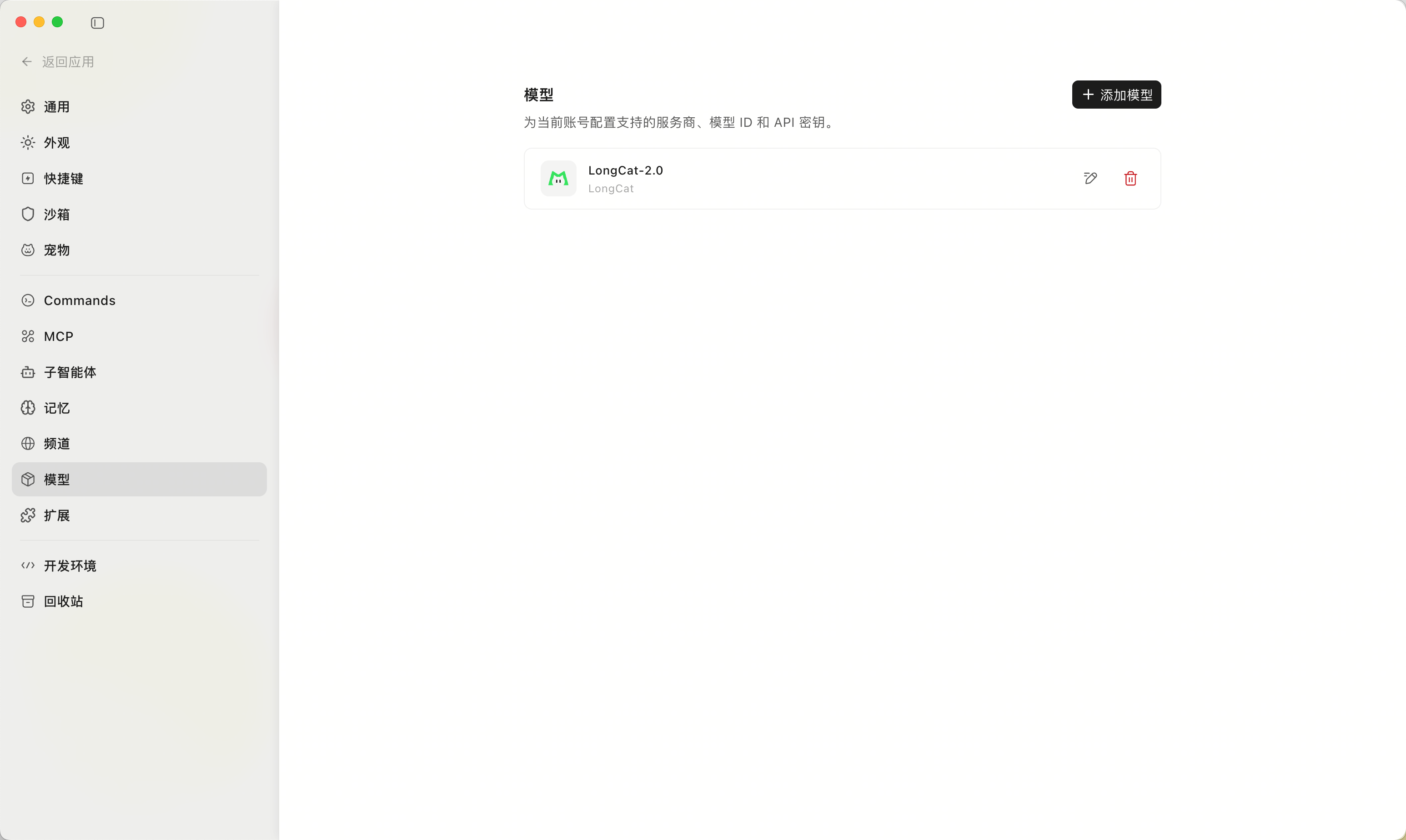The height and width of the screenshot is (840, 1406).
Task: Click the 添加模型 add model button
Action: click(x=1116, y=95)
